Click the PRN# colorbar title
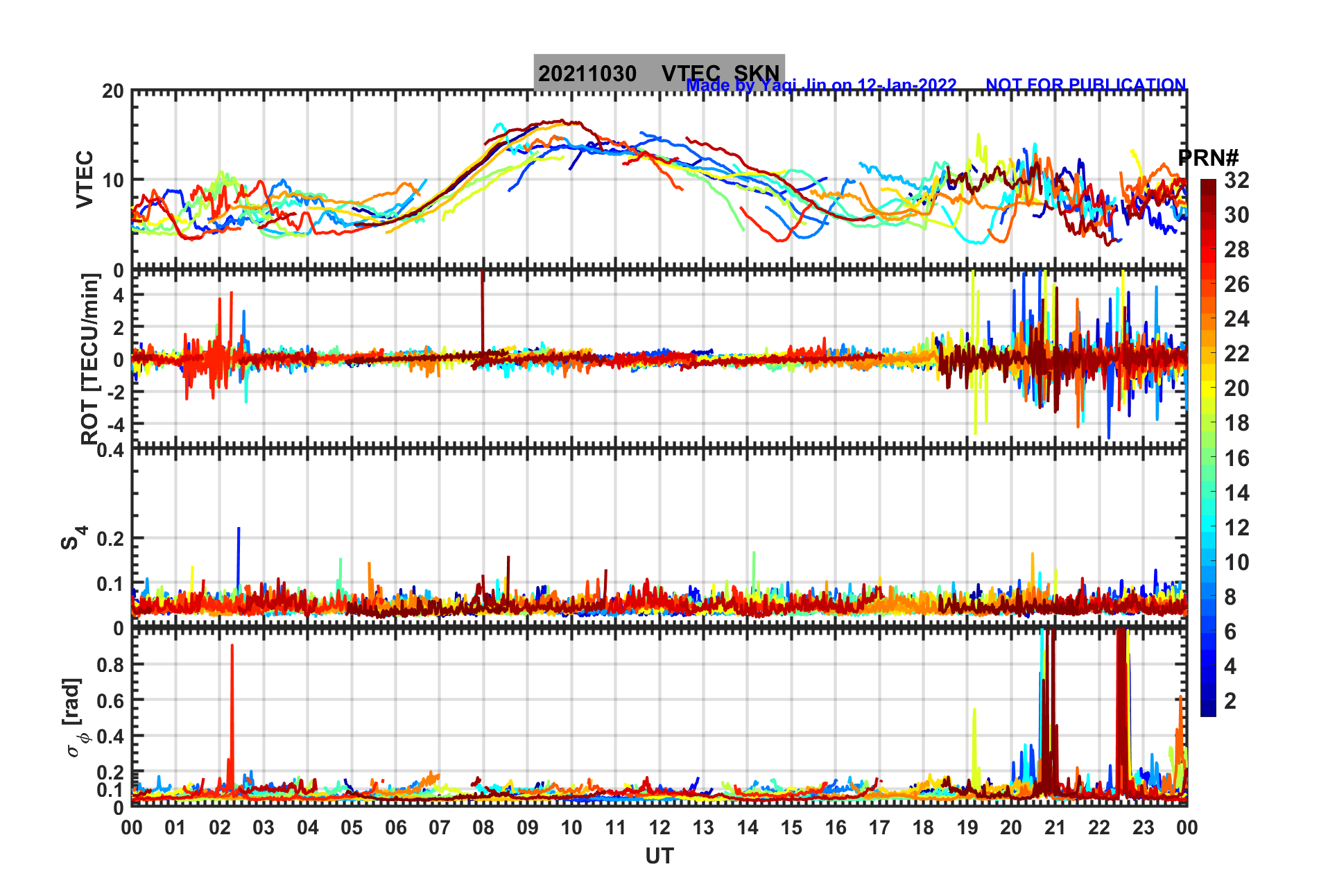The image size is (1319, 896). [1208, 157]
